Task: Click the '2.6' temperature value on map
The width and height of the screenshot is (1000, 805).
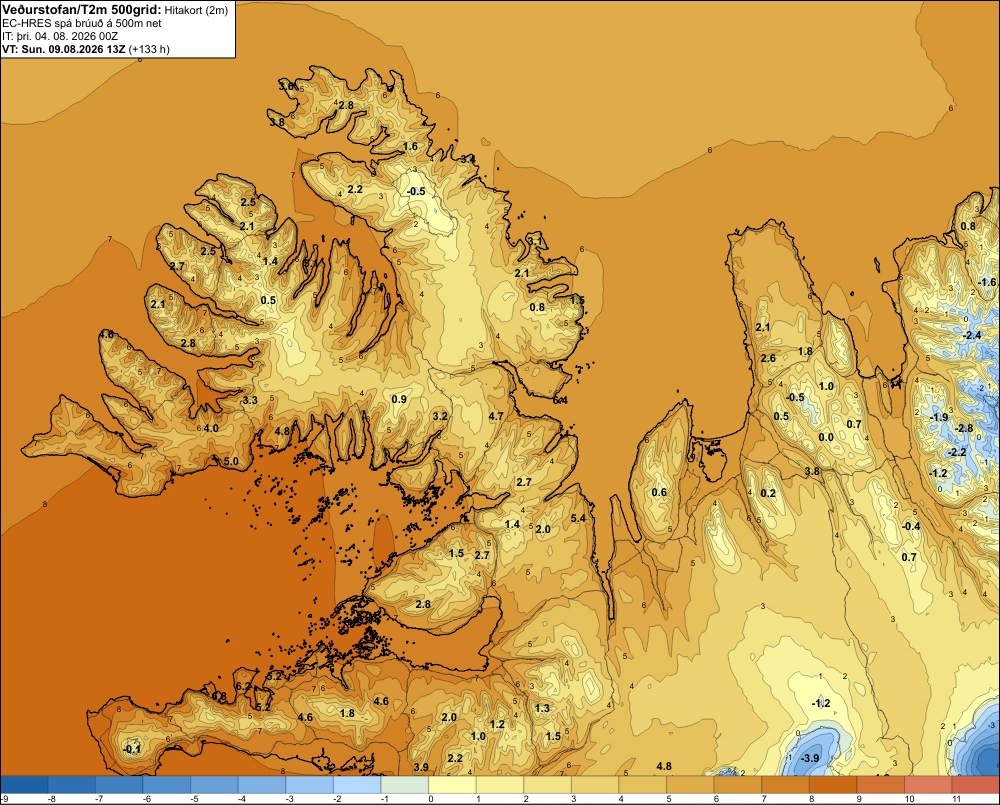Action: click(768, 358)
